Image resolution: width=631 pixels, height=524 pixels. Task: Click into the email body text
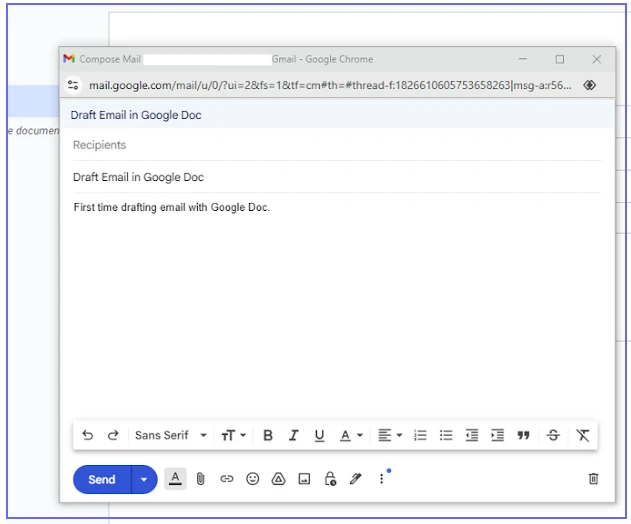pos(171,207)
